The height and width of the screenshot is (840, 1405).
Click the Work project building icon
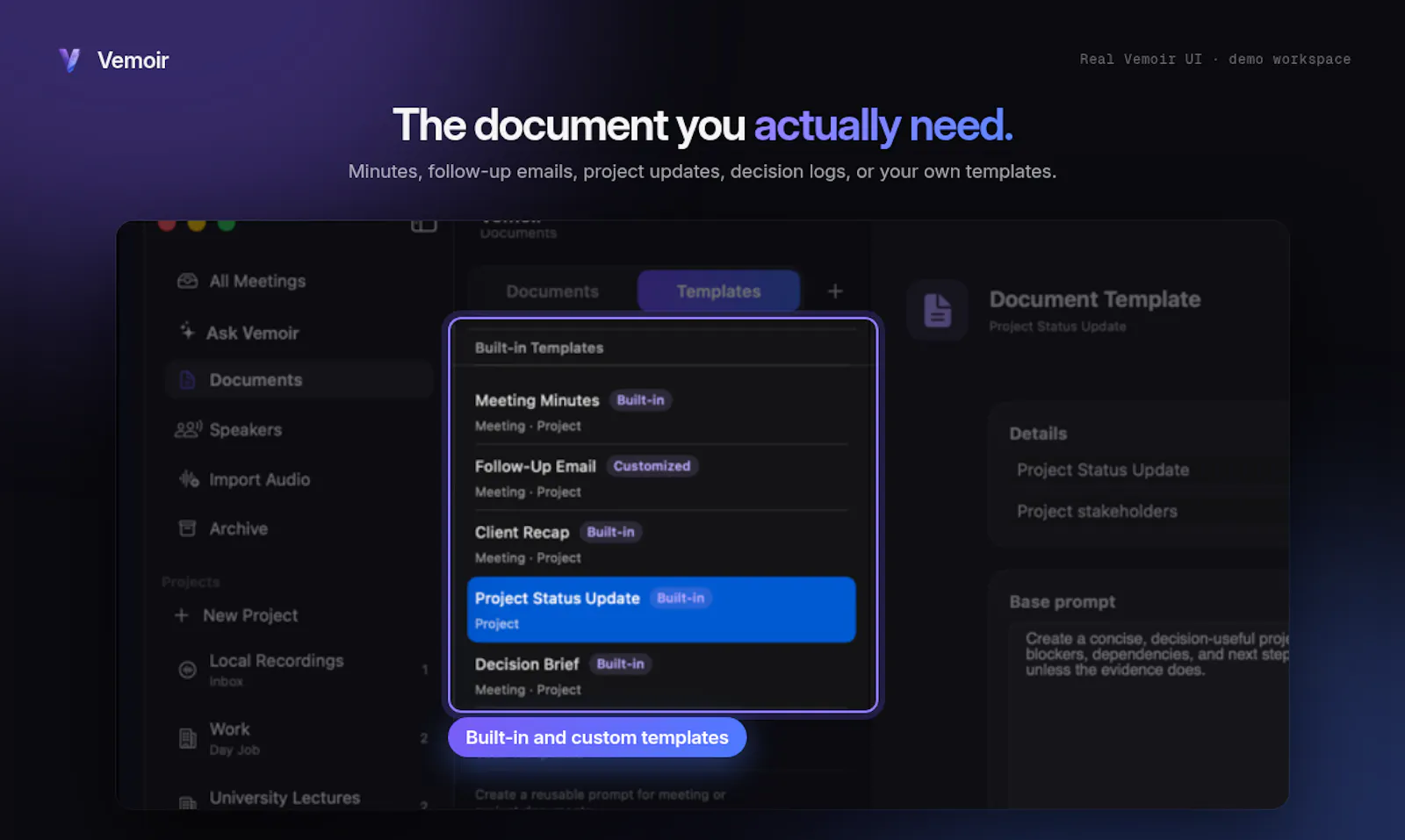pos(187,738)
